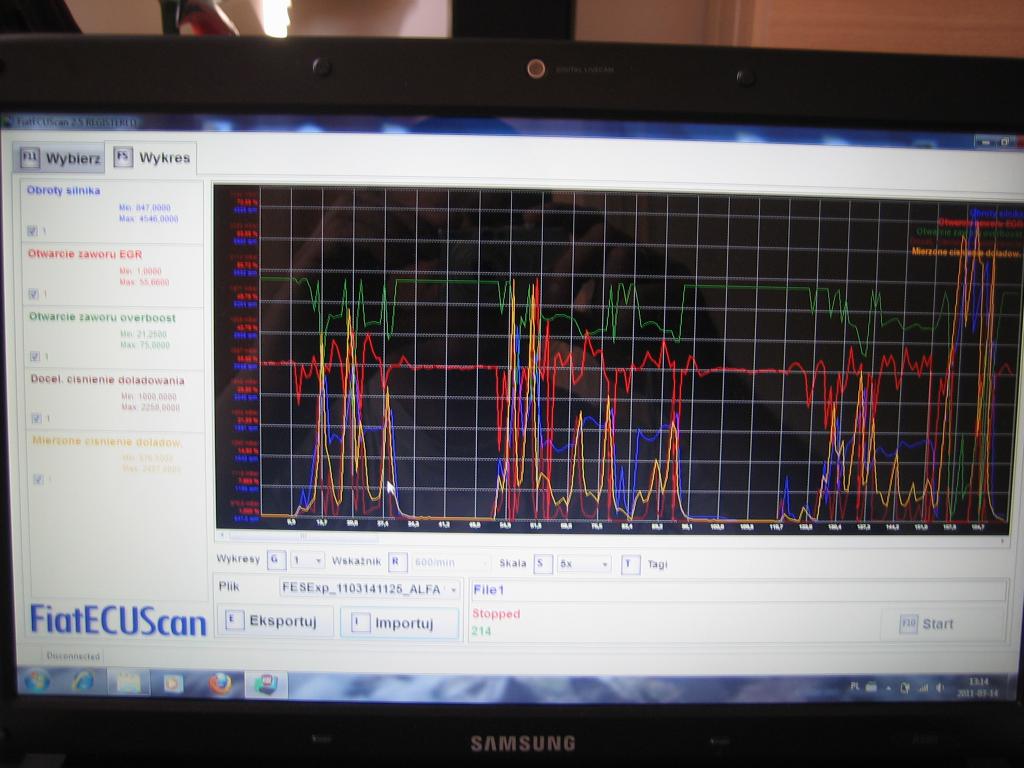Image resolution: width=1024 pixels, height=768 pixels.
Task: Open the media player taskbar icon
Action: 173,684
